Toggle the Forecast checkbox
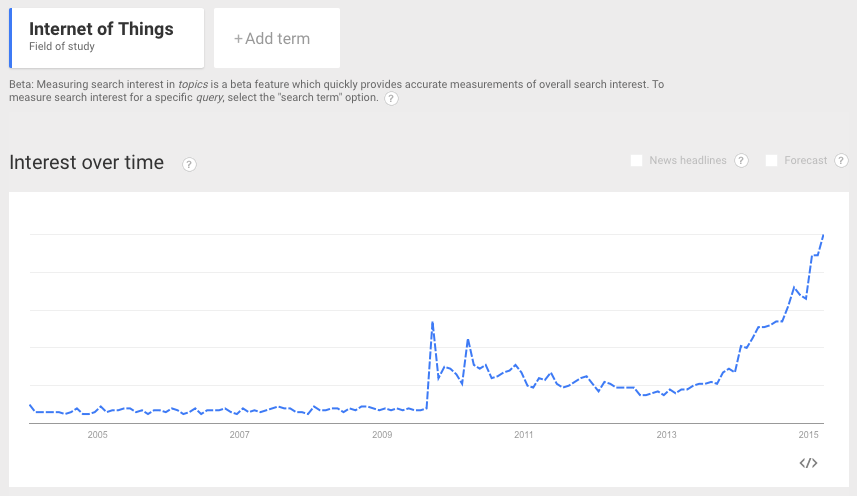The image size is (857, 496). point(771,161)
